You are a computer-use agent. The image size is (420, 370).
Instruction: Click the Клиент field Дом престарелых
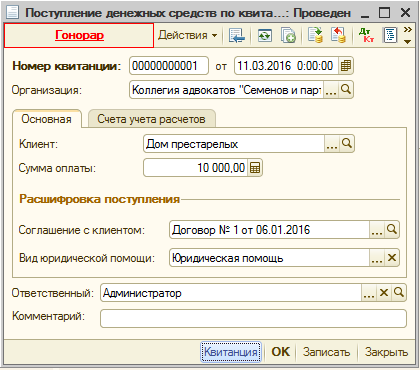234,144
